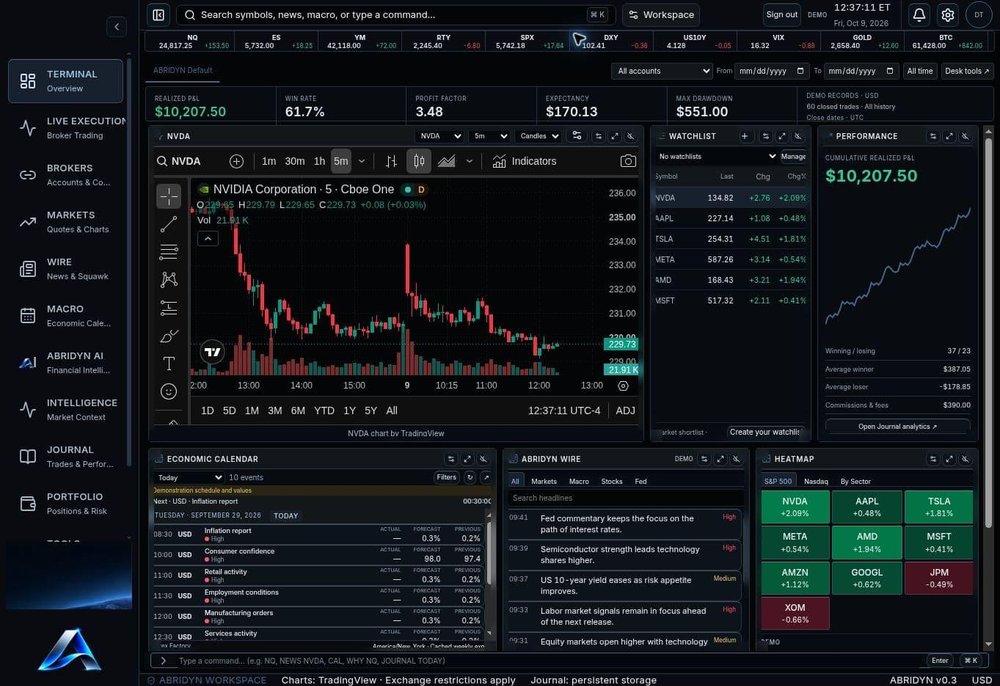Select the brush drawing tool
This screenshot has height=686, width=1000.
[x=169, y=335]
